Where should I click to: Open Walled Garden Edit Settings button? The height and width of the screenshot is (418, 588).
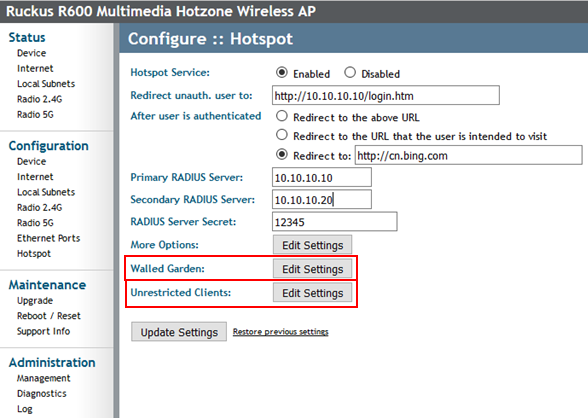(x=312, y=269)
